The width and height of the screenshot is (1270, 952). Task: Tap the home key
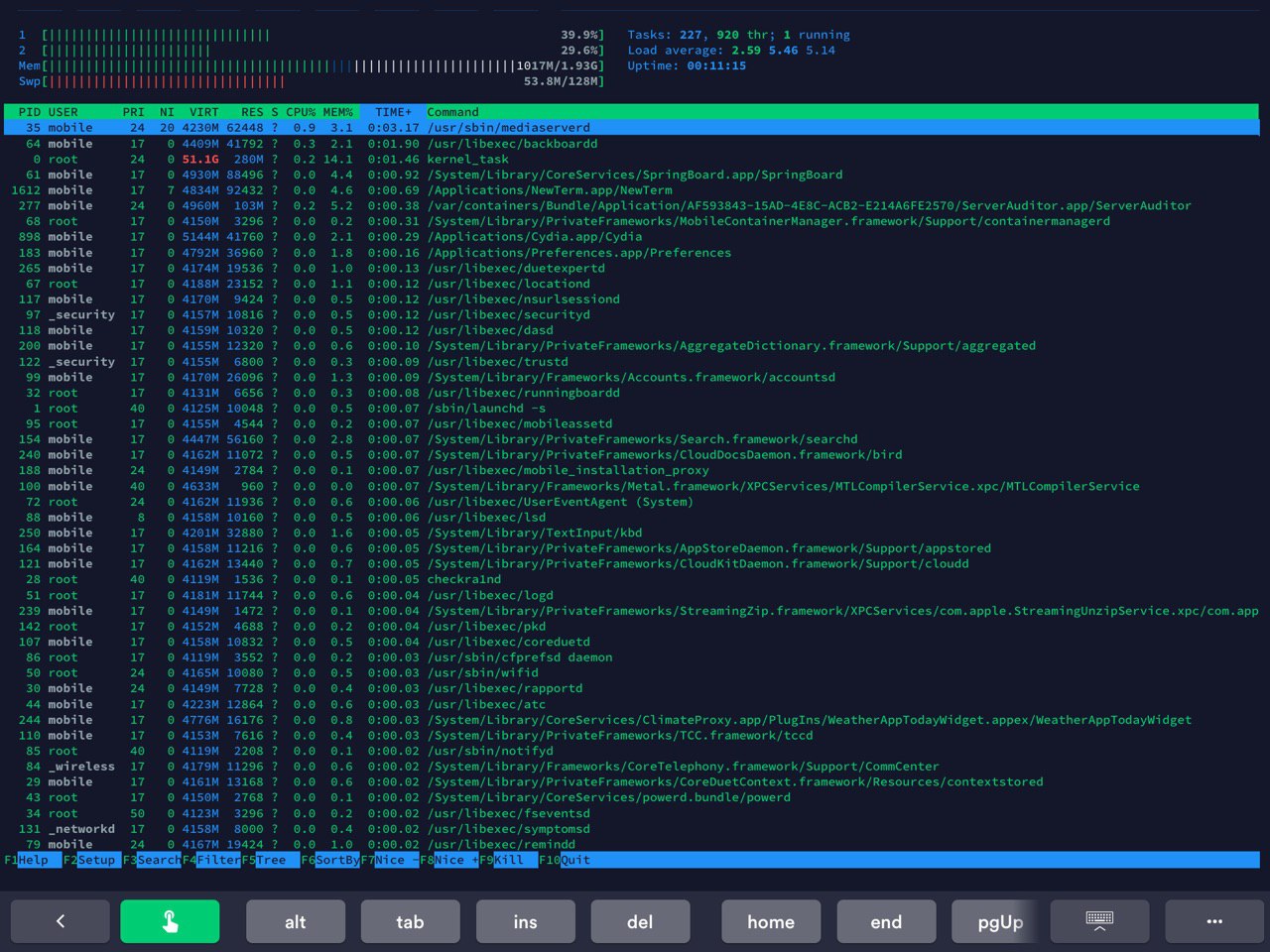pos(771,921)
